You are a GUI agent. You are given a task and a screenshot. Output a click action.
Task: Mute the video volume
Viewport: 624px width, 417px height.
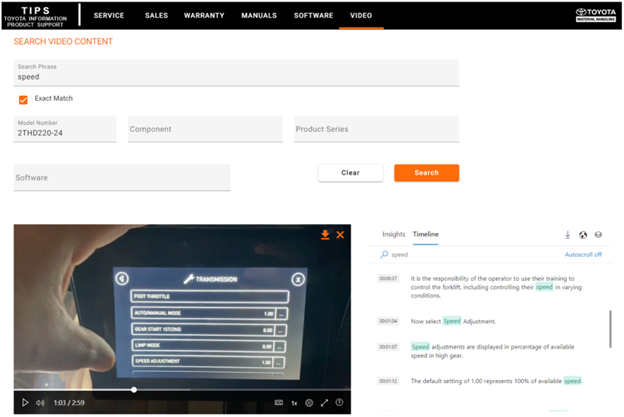tap(40, 403)
